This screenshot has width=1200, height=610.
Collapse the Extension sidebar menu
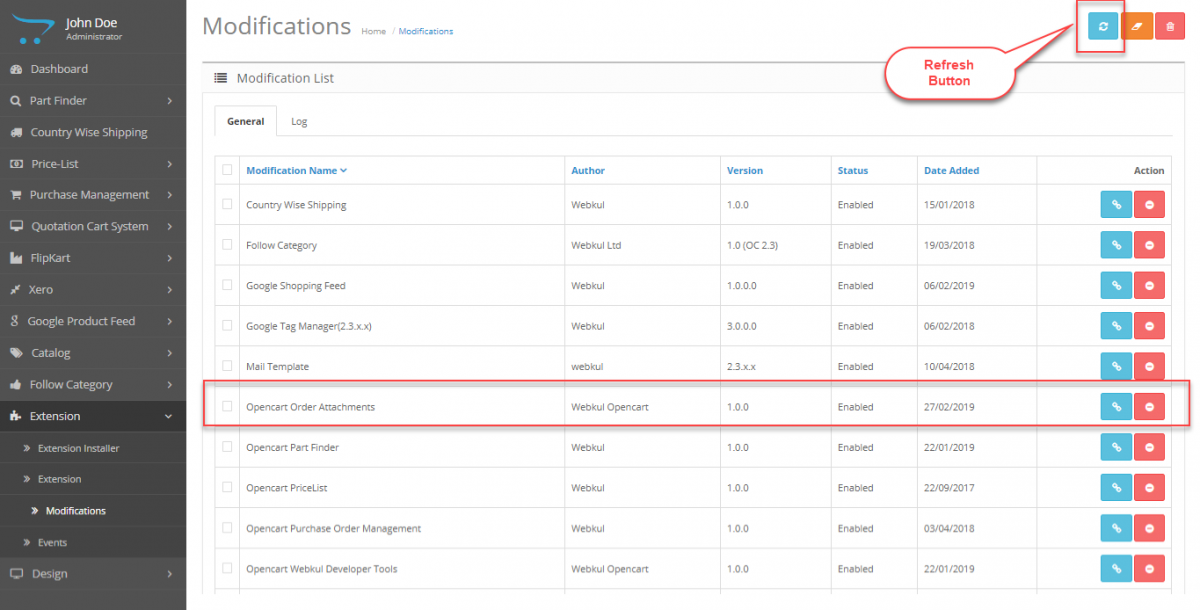(x=55, y=415)
